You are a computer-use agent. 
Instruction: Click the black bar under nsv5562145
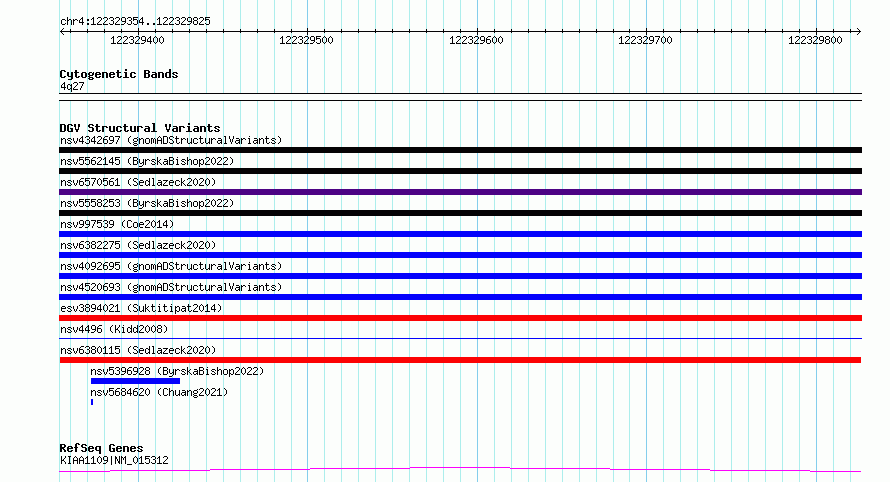pos(460,171)
